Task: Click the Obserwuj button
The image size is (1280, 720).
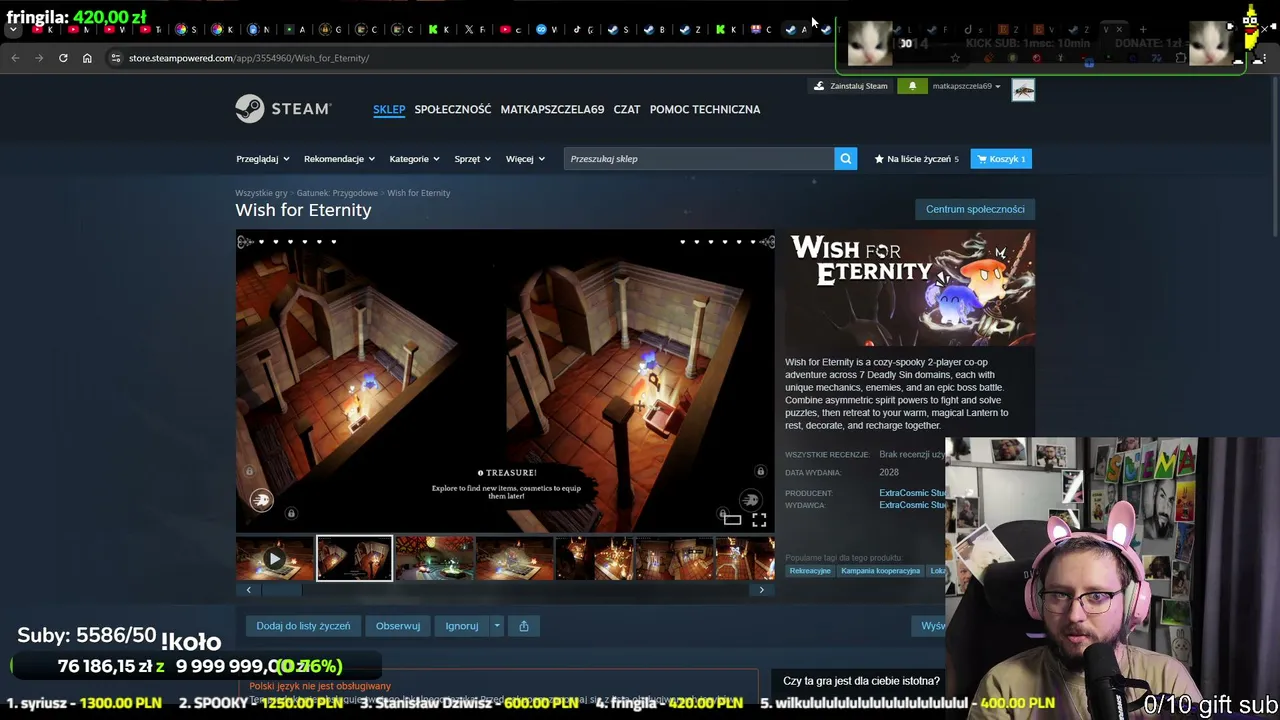Action: (x=398, y=626)
